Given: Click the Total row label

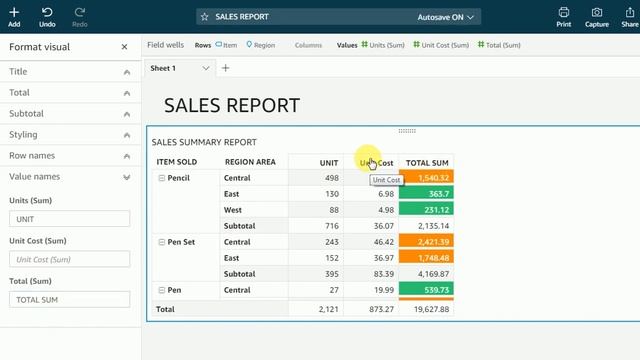Looking at the screenshot, I should [x=165, y=309].
